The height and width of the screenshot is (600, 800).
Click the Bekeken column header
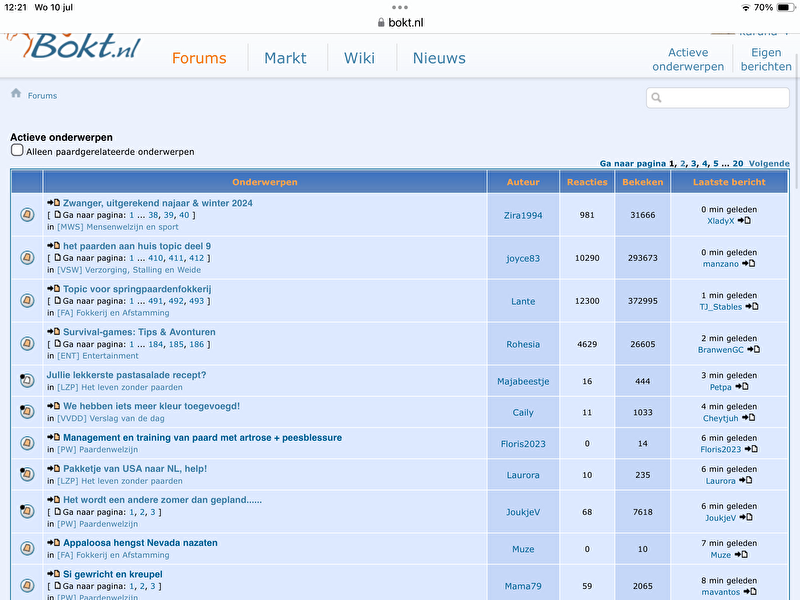[642, 182]
